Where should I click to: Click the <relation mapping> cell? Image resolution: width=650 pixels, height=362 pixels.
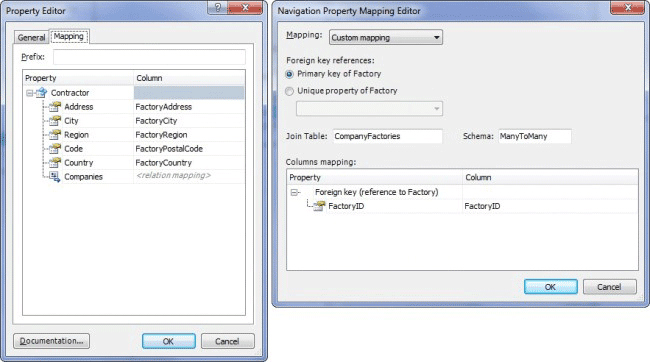point(189,176)
